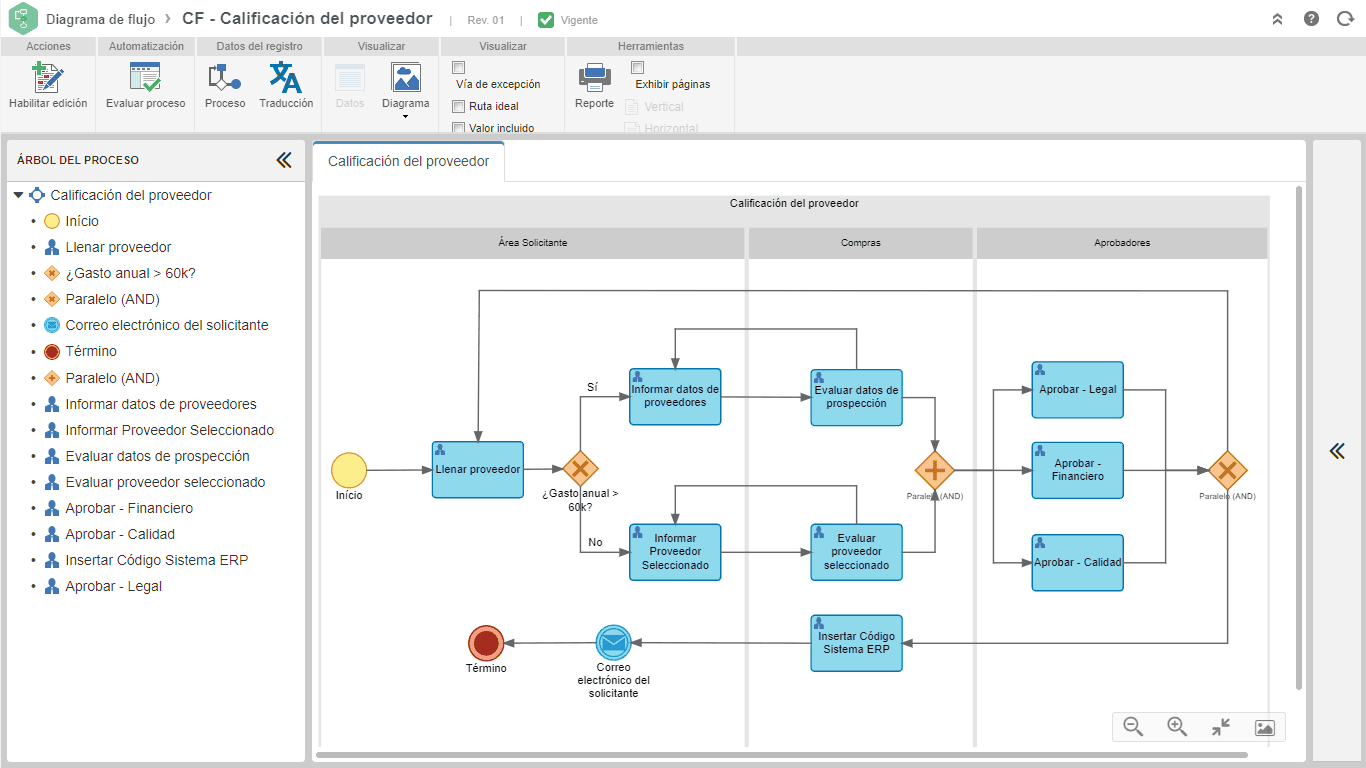
Task: Click the green Diagrama de flujo app icon
Action: [22, 19]
